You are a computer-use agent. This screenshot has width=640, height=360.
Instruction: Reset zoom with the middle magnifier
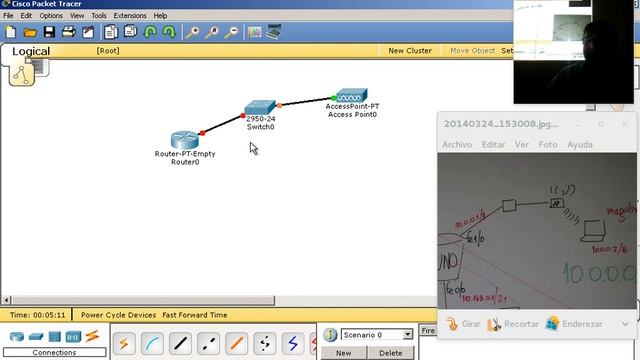212,32
